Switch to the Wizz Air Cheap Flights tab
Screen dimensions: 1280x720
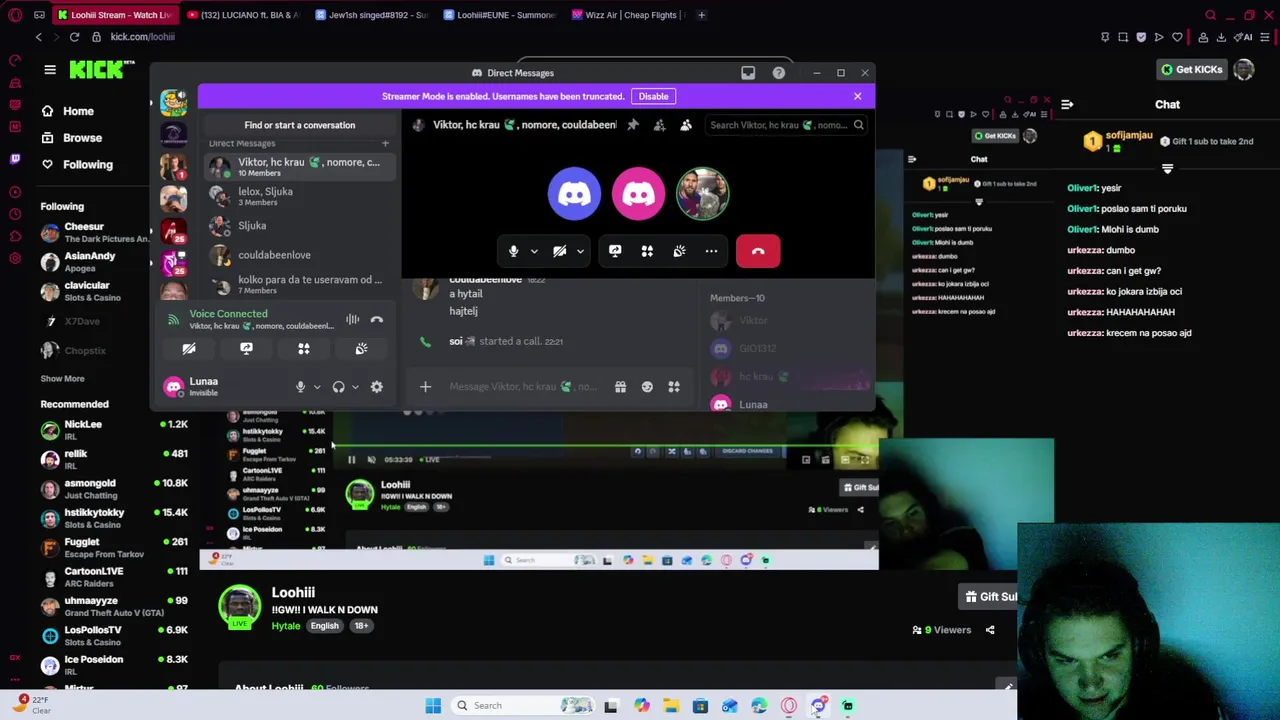(x=630, y=15)
